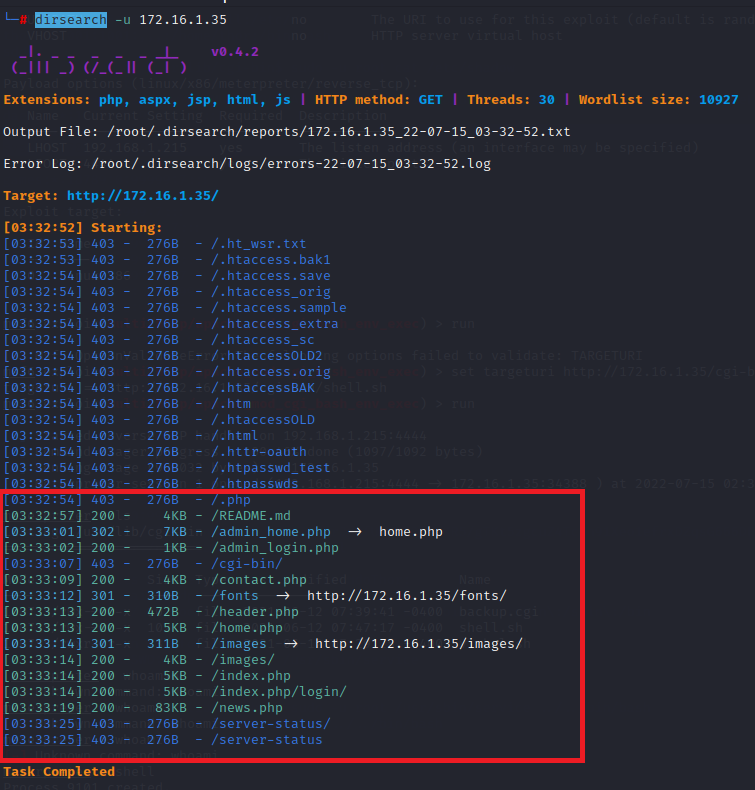Click the Task Completed message
The width and height of the screenshot is (755, 790).
[x=59, y=772]
